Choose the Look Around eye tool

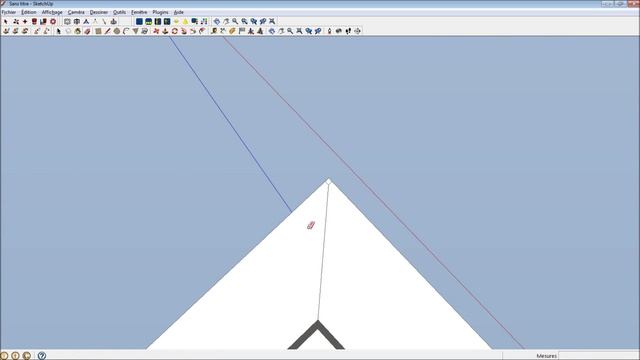tap(338, 31)
